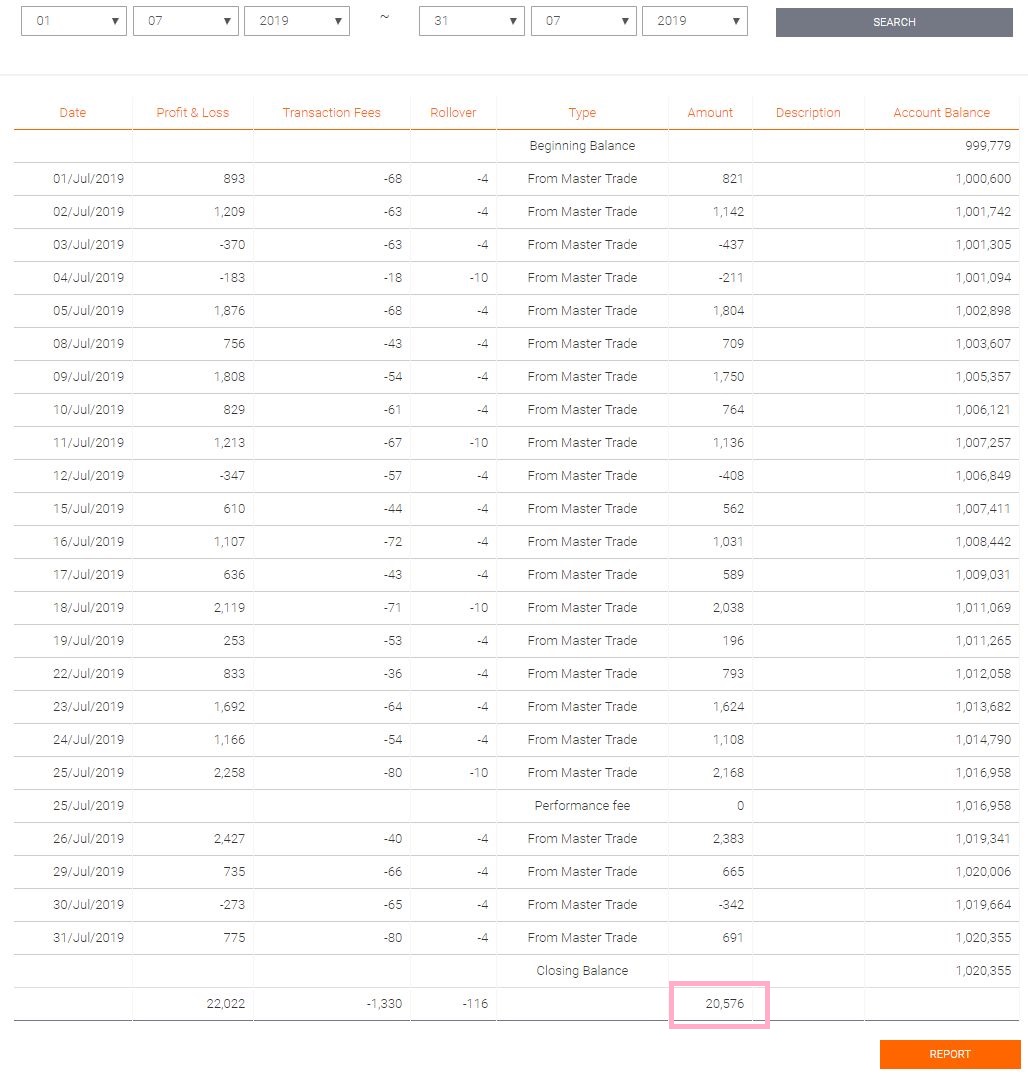
Task: Click the Transaction Fees column header
Action: 331,113
